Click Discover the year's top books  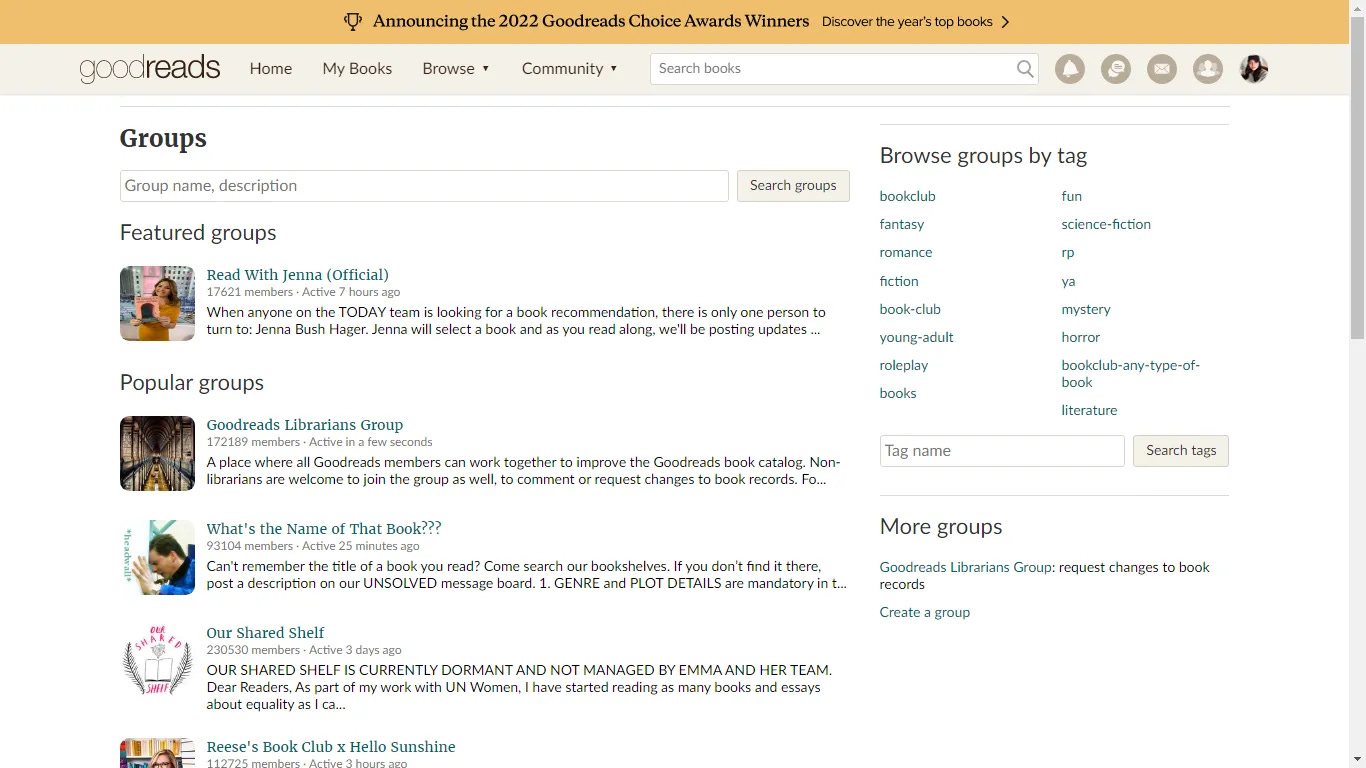(907, 22)
